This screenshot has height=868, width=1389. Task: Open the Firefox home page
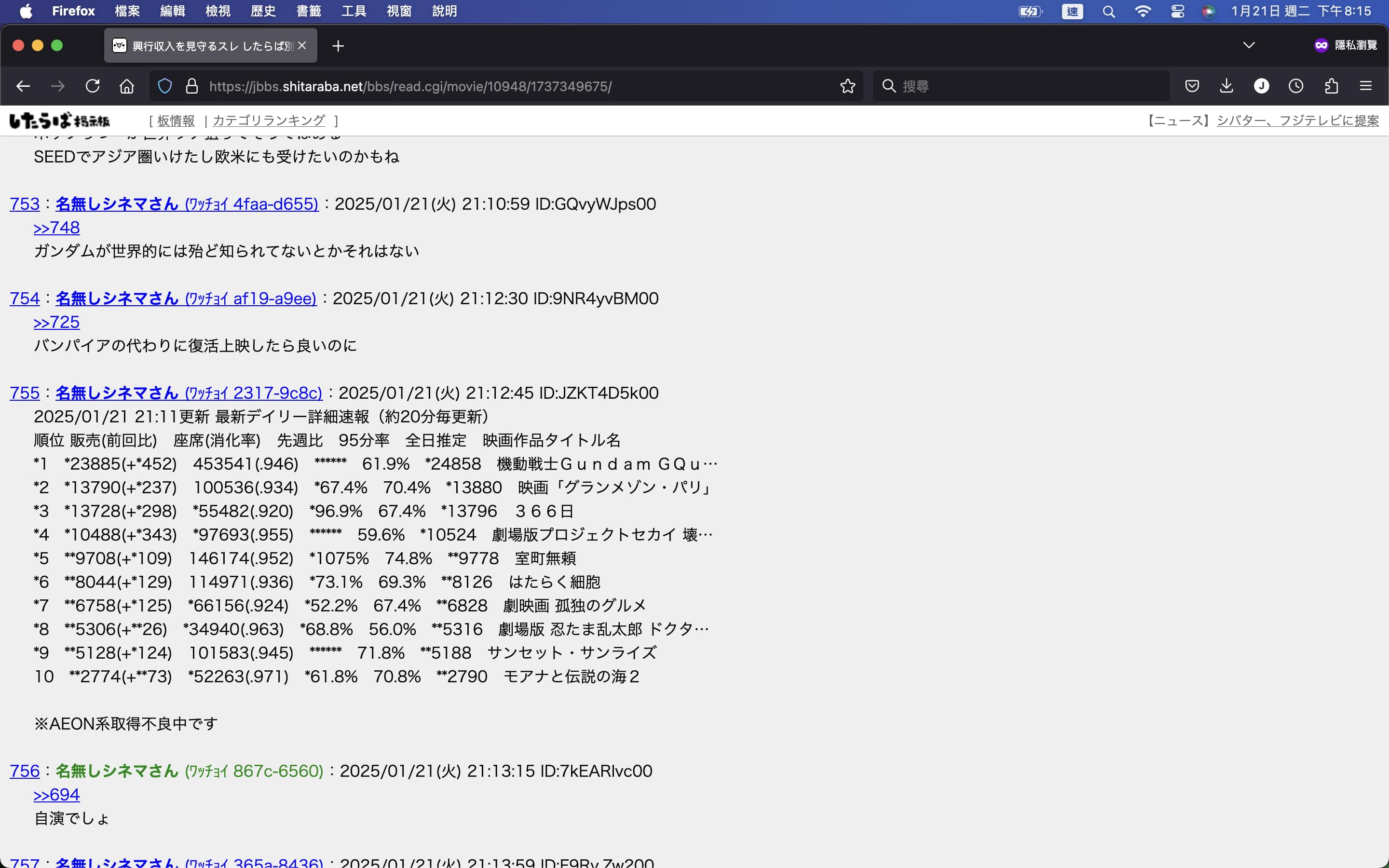127,86
